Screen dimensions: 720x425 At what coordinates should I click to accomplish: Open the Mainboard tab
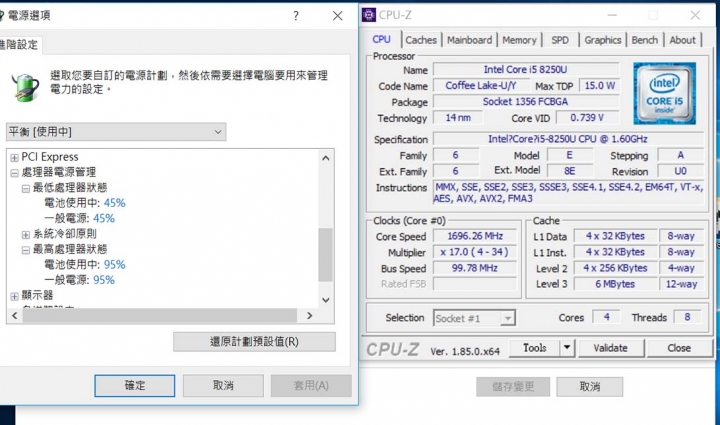[x=469, y=40]
